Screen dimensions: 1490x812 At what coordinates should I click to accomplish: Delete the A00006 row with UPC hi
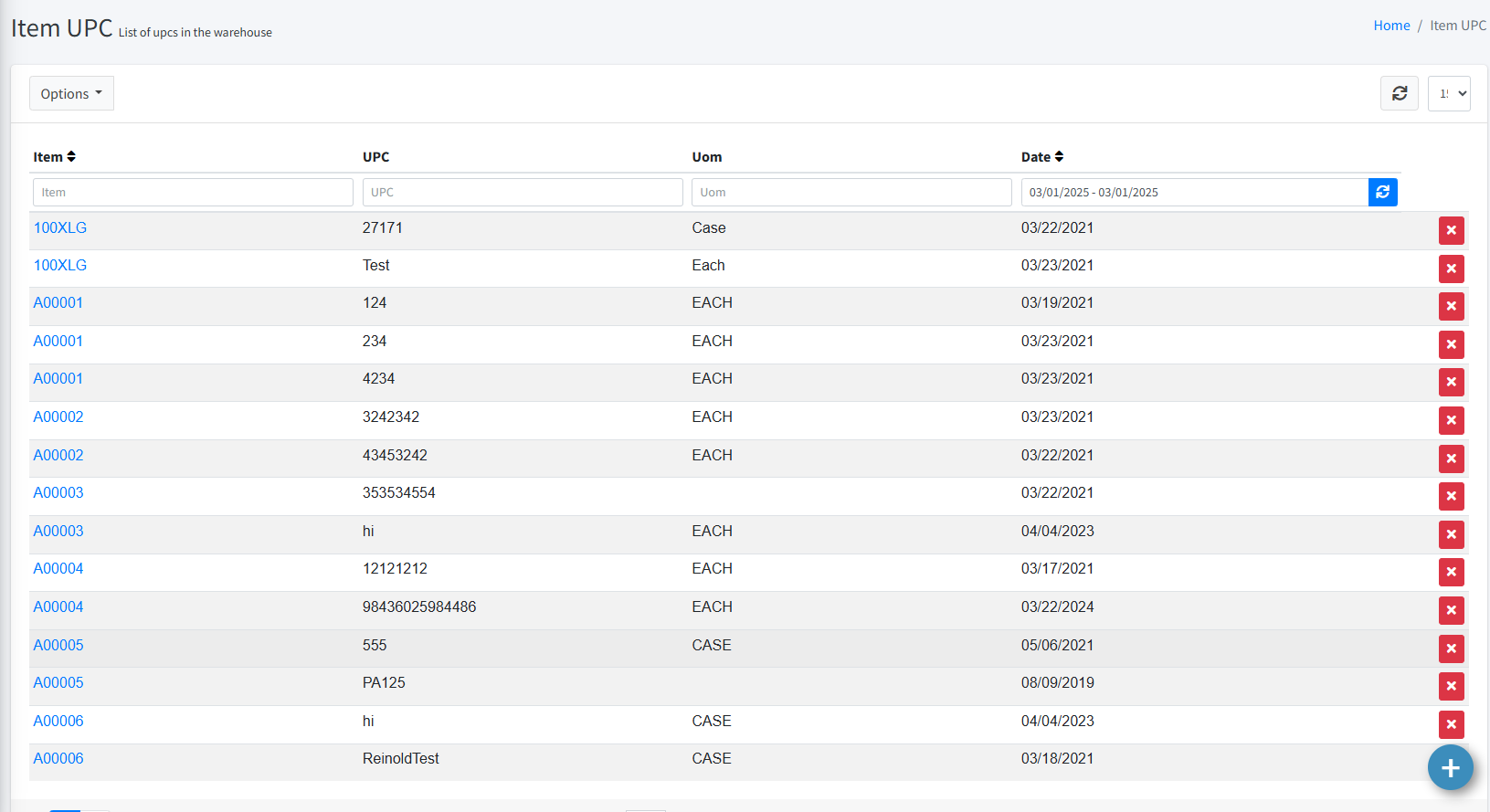pos(1451,724)
